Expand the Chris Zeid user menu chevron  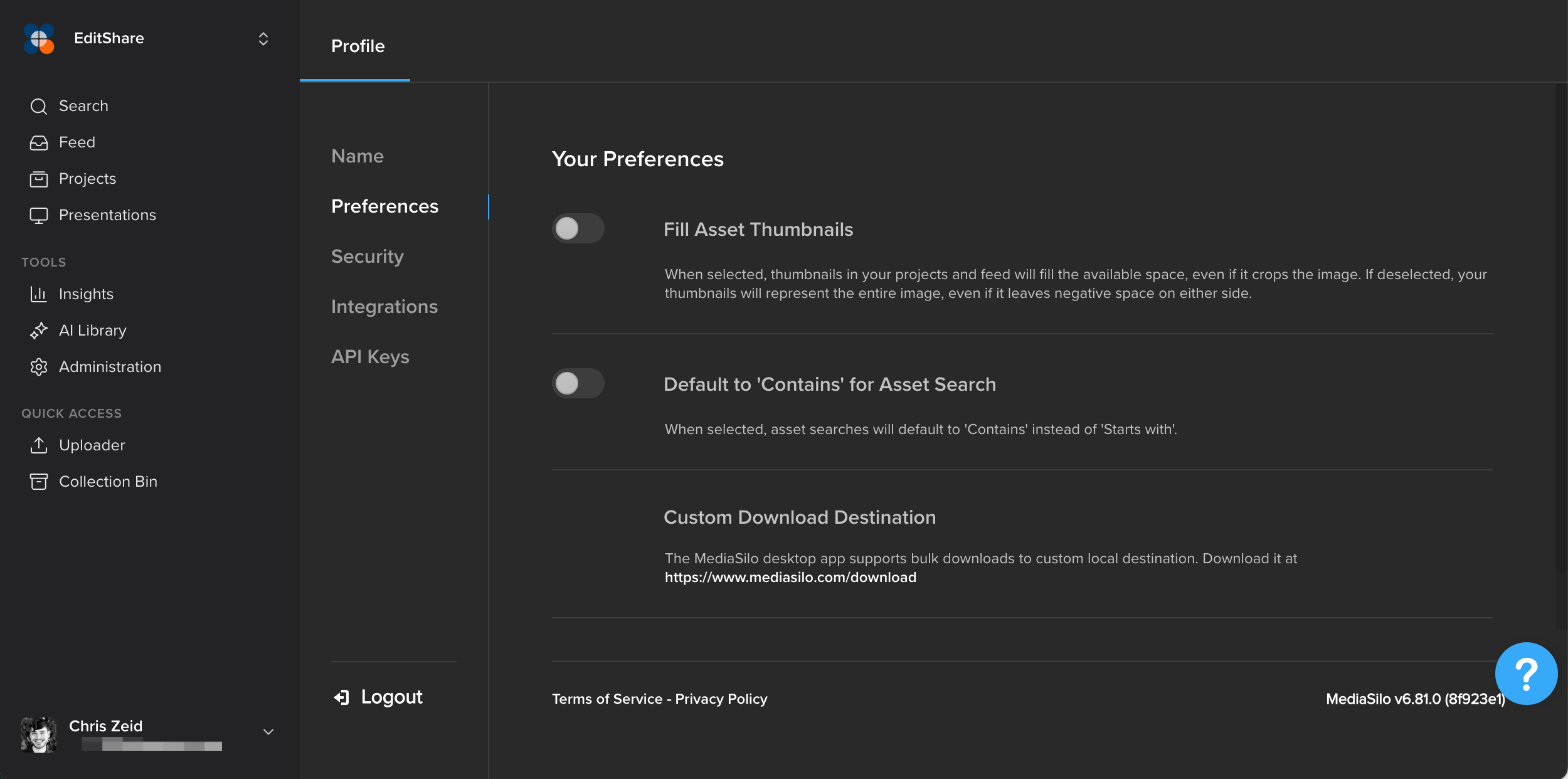268,732
